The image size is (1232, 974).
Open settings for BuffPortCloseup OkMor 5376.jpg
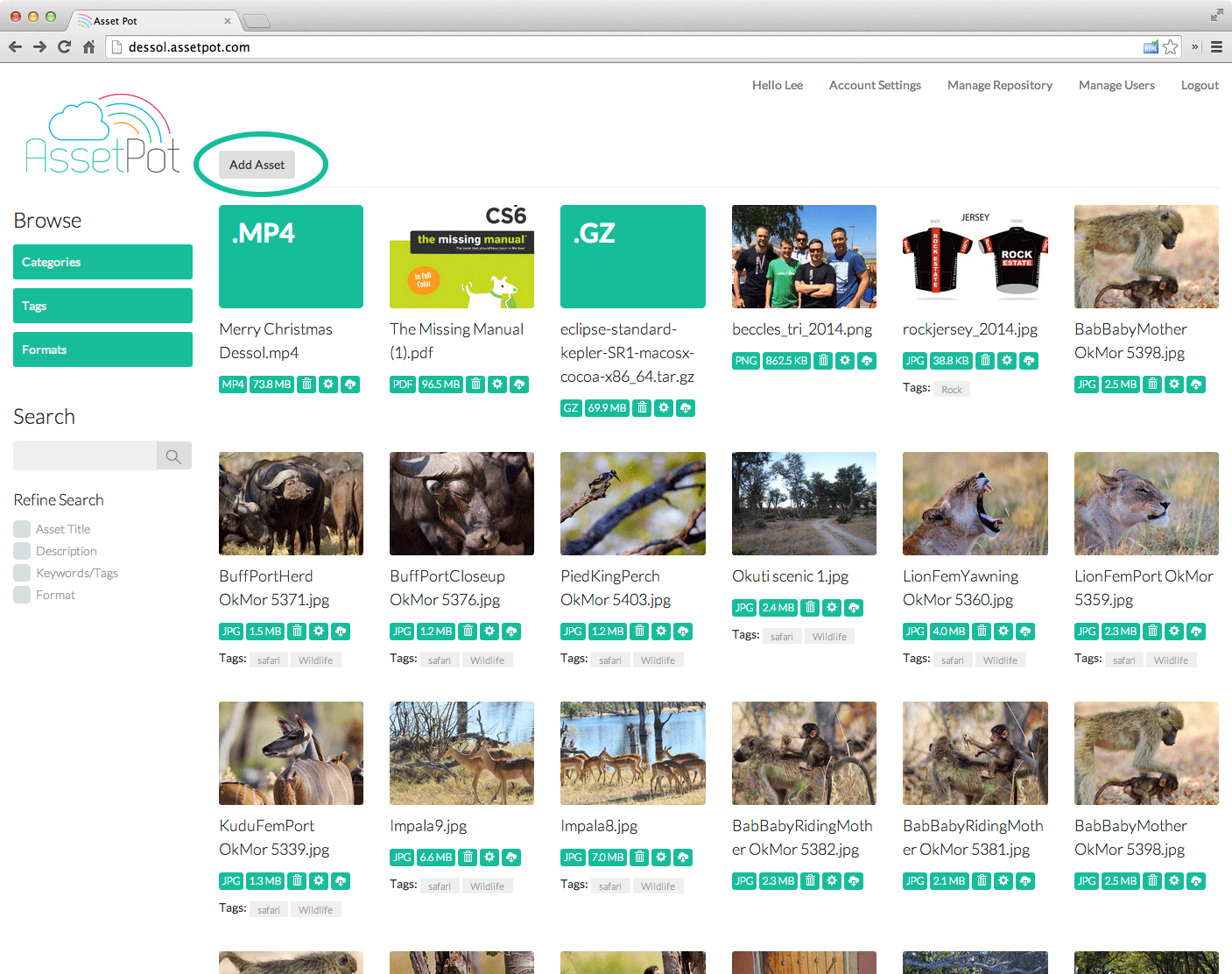pyautogui.click(x=490, y=632)
